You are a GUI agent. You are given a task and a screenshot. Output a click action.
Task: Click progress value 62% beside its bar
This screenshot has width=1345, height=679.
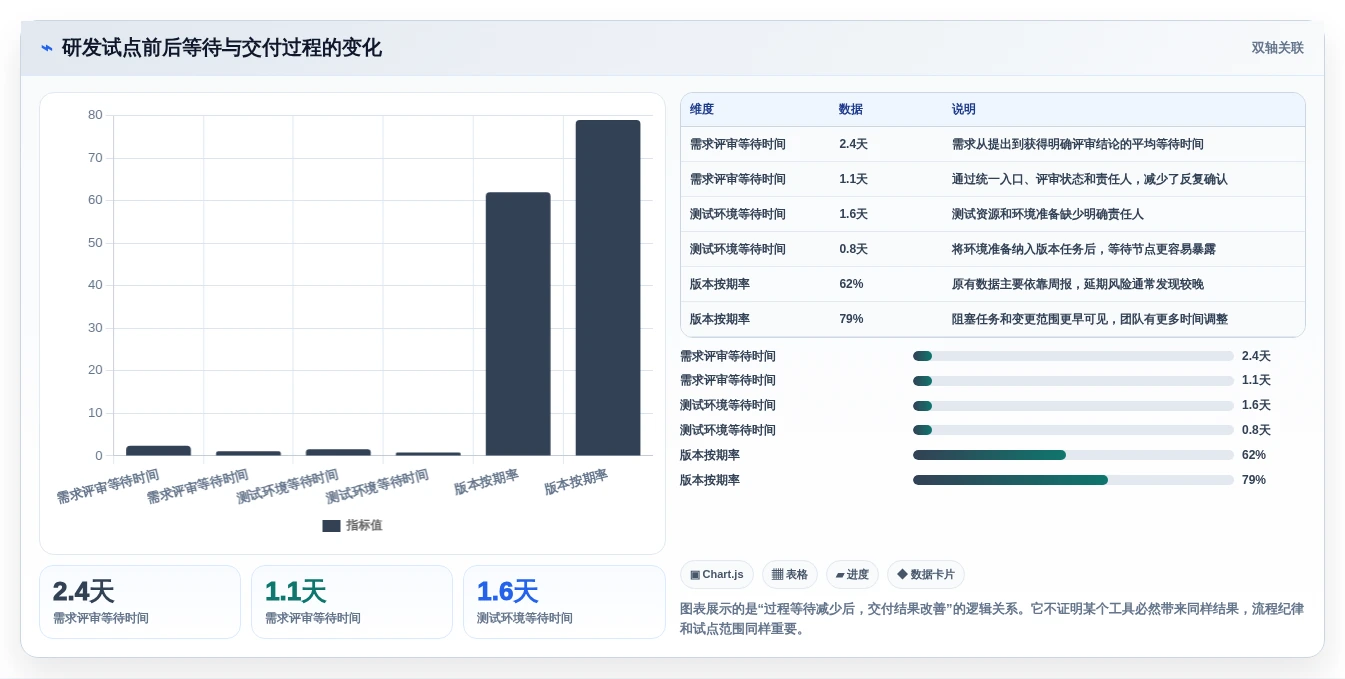coord(1254,455)
